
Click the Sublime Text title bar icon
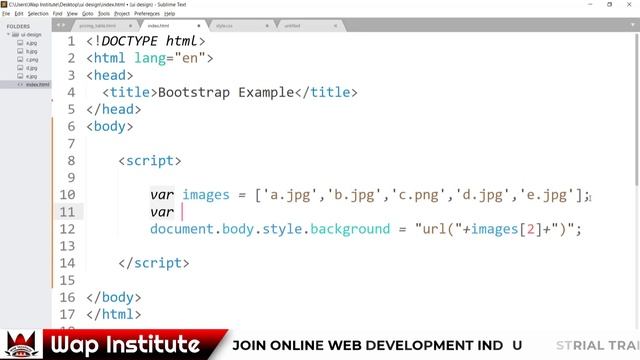pos(4,4)
